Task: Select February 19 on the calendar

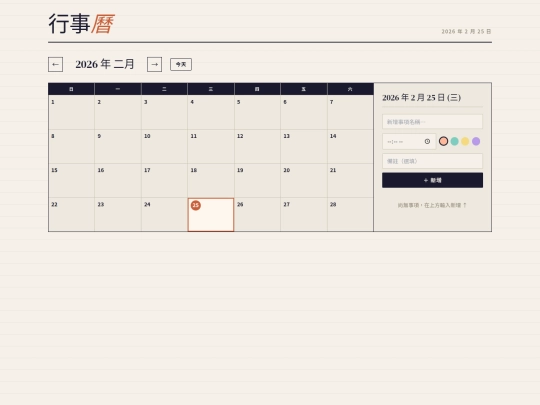Action: click(257, 180)
